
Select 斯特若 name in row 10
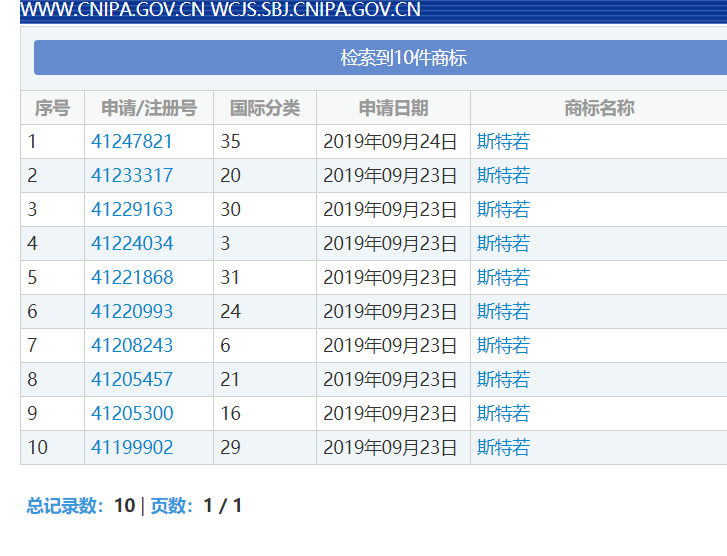503,448
